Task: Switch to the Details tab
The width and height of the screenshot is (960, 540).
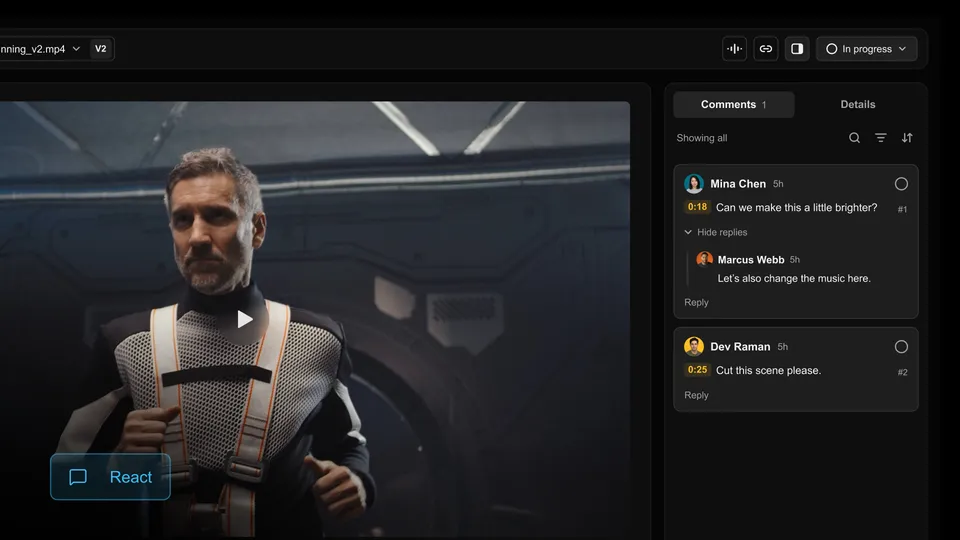Action: pyautogui.click(x=857, y=105)
